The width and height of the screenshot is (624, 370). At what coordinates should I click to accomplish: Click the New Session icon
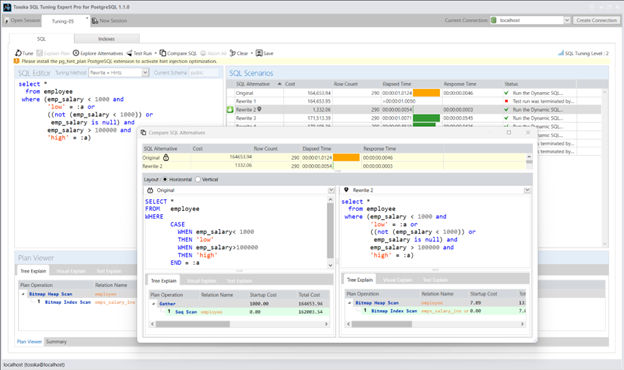pos(95,20)
